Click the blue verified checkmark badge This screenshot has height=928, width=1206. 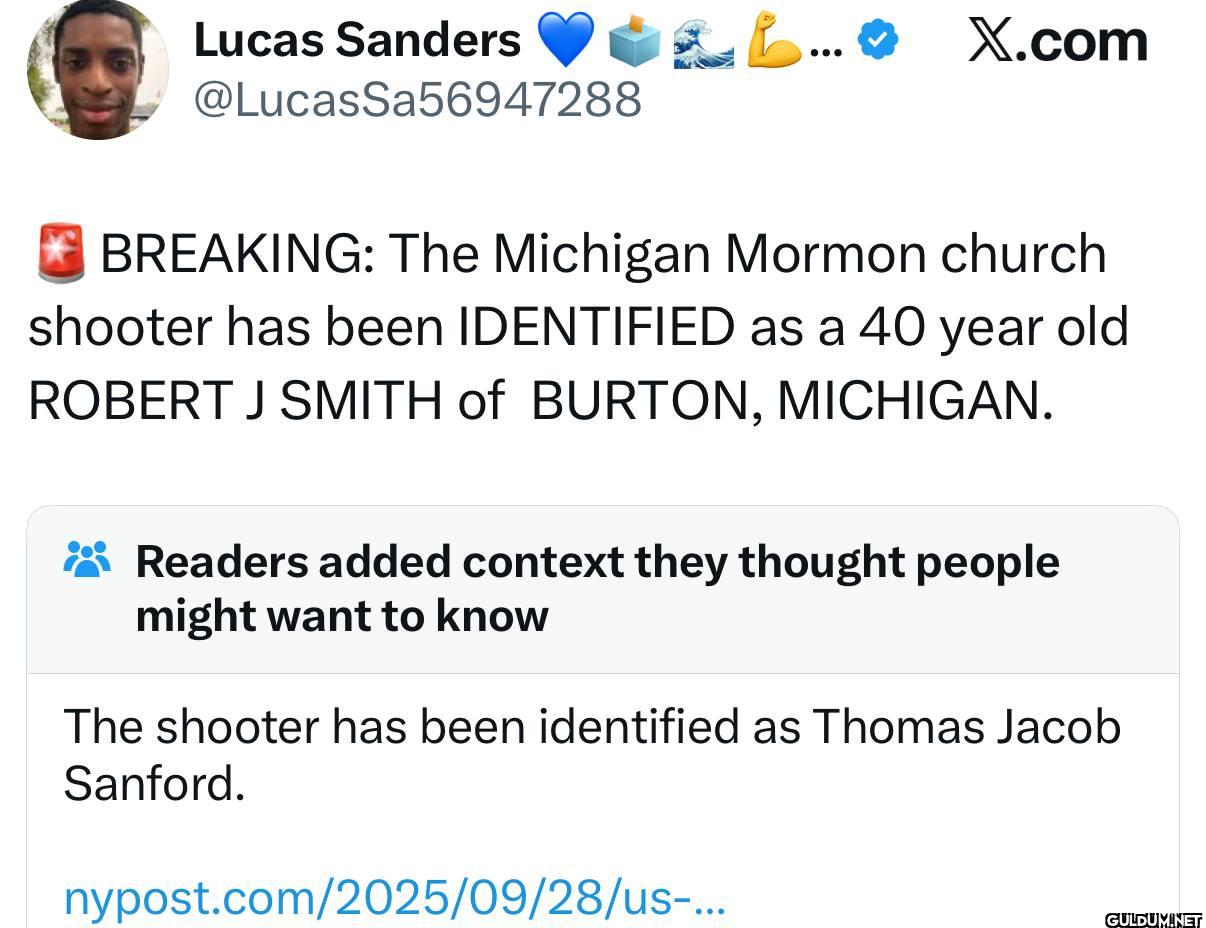878,41
